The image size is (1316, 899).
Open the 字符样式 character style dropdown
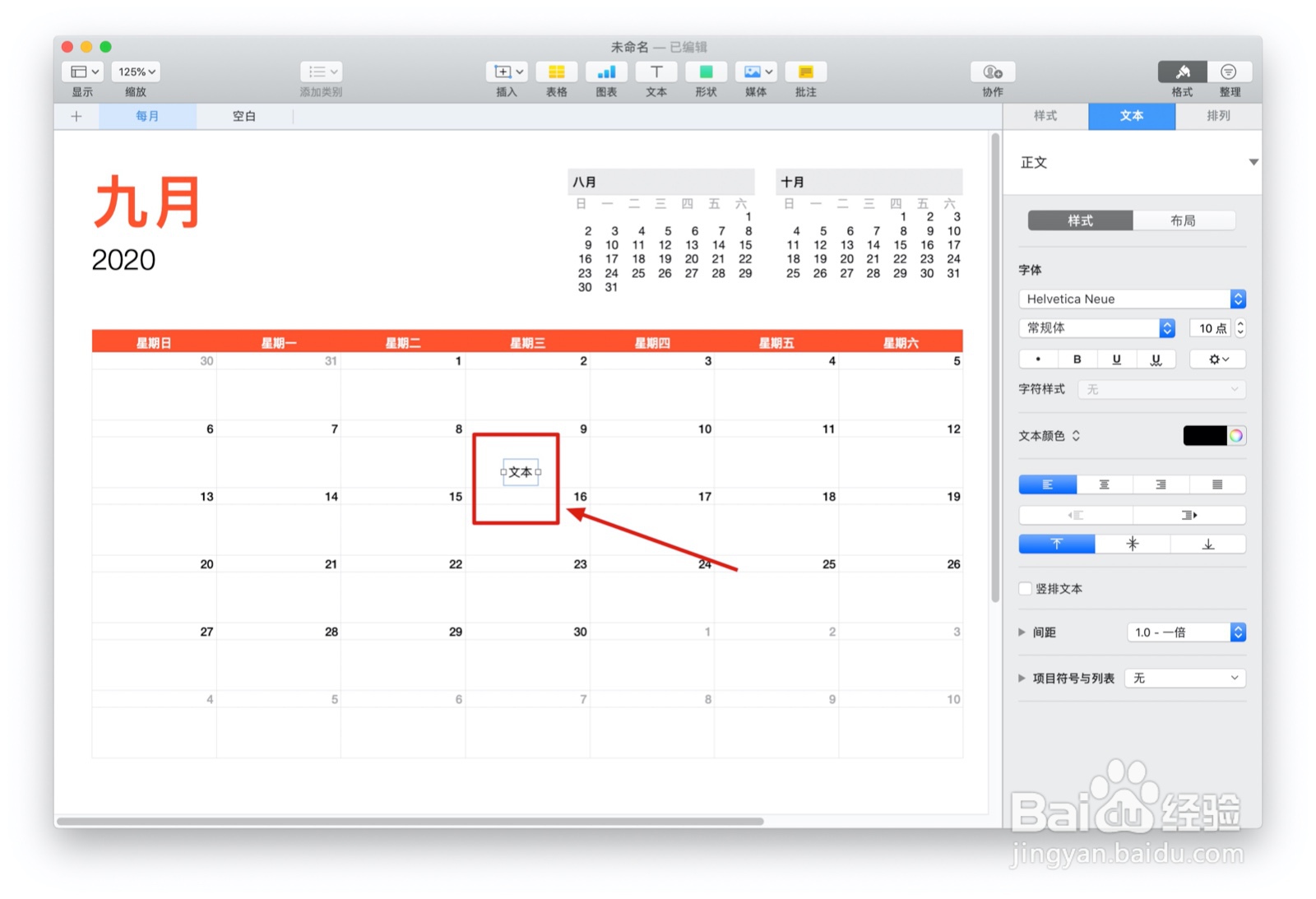click(x=1162, y=389)
